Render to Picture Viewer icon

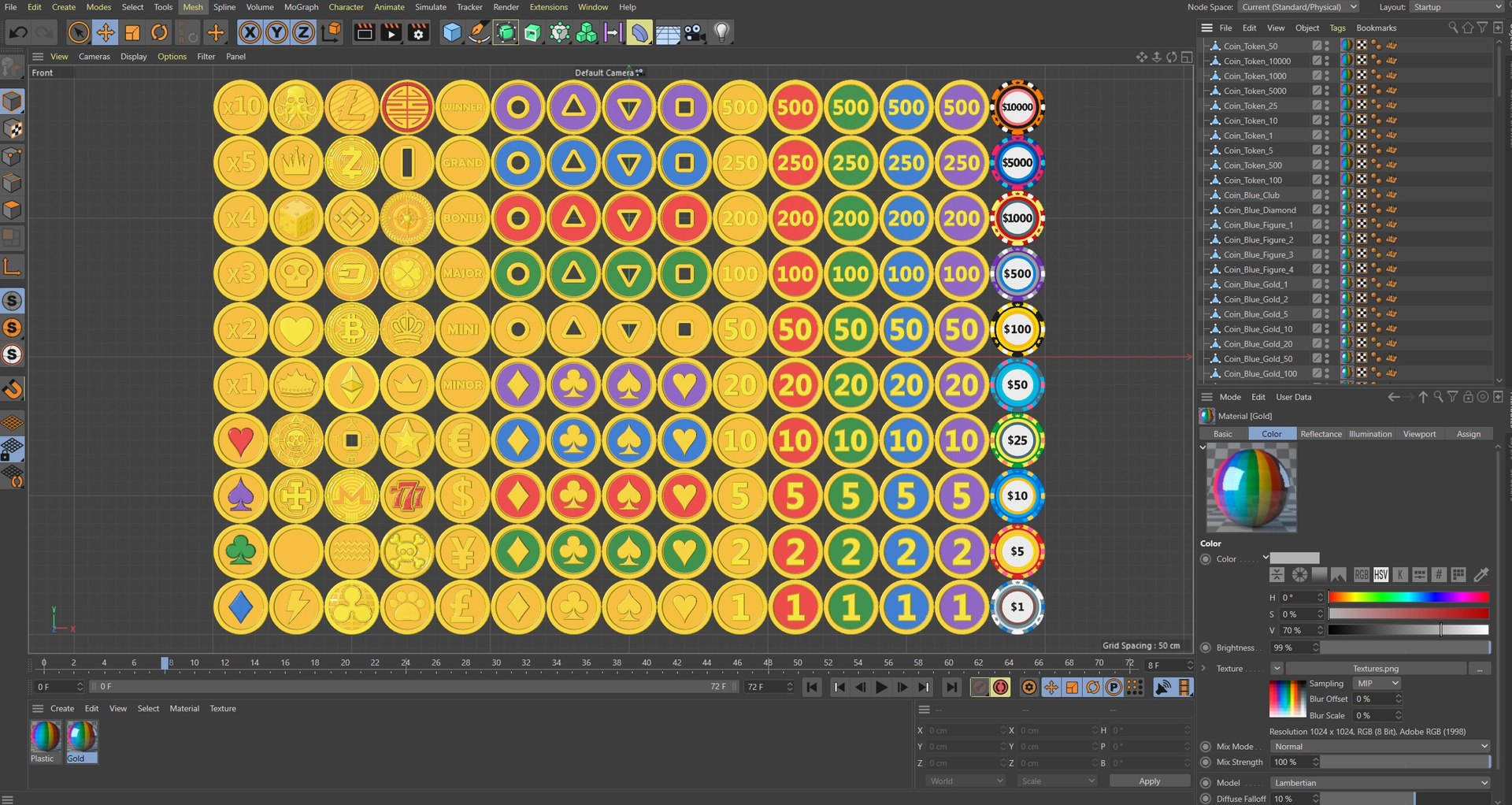click(391, 32)
